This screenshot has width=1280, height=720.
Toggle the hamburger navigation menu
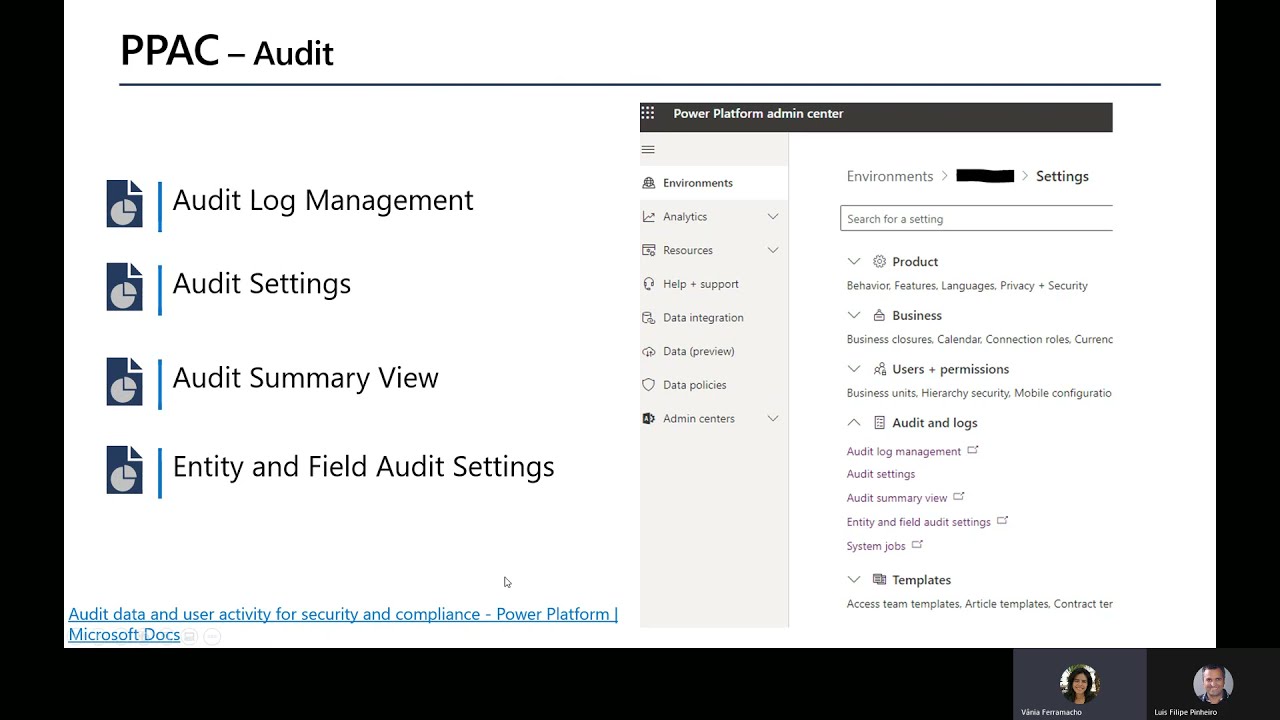click(x=648, y=149)
